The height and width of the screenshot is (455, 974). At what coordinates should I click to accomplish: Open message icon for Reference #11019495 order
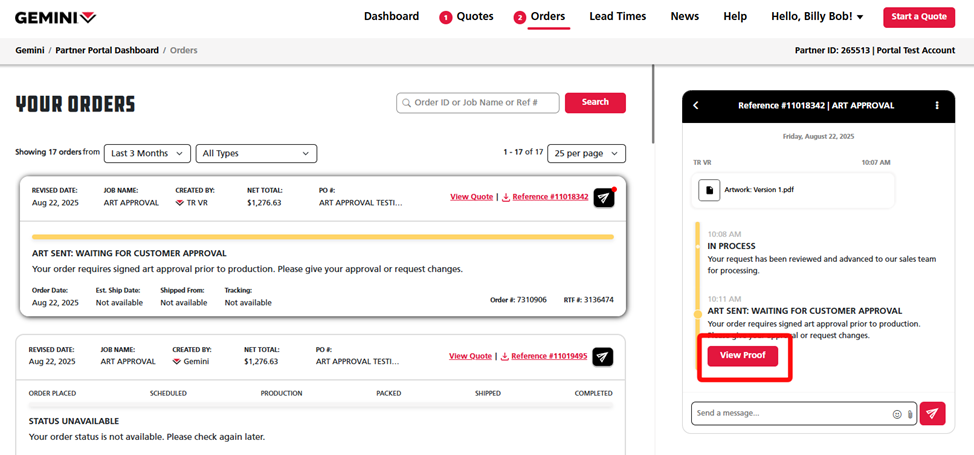point(602,357)
